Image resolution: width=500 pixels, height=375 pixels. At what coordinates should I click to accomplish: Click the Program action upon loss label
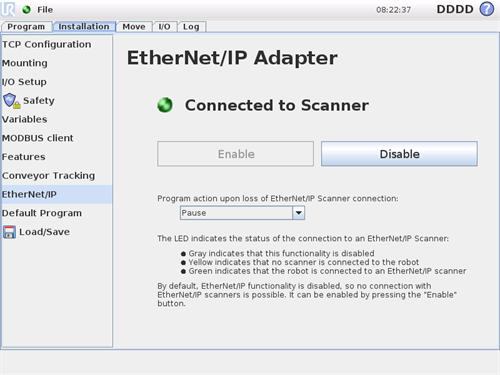tap(278, 199)
